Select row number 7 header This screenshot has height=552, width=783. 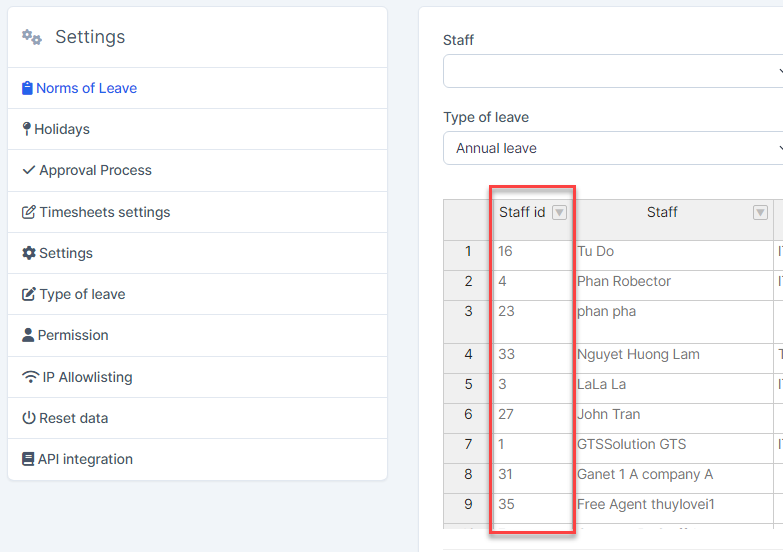click(468, 444)
